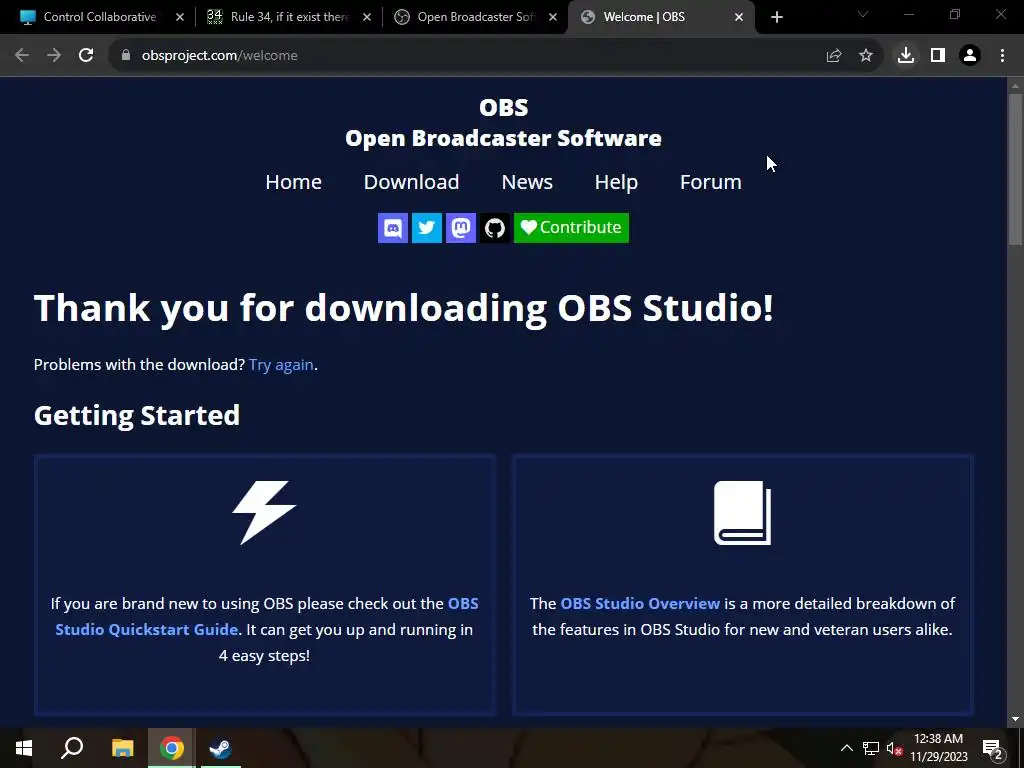Select the Welcome | OBS tab
This screenshot has width=1024, height=768.
[x=661, y=17]
